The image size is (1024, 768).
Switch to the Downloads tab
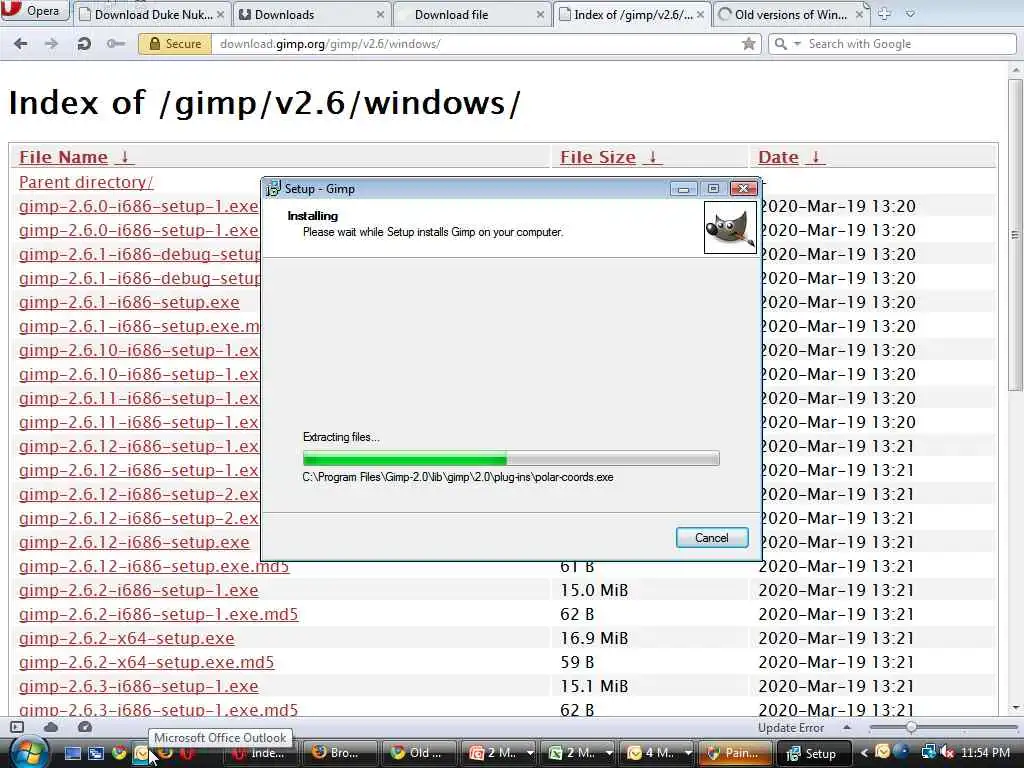[x=310, y=14]
